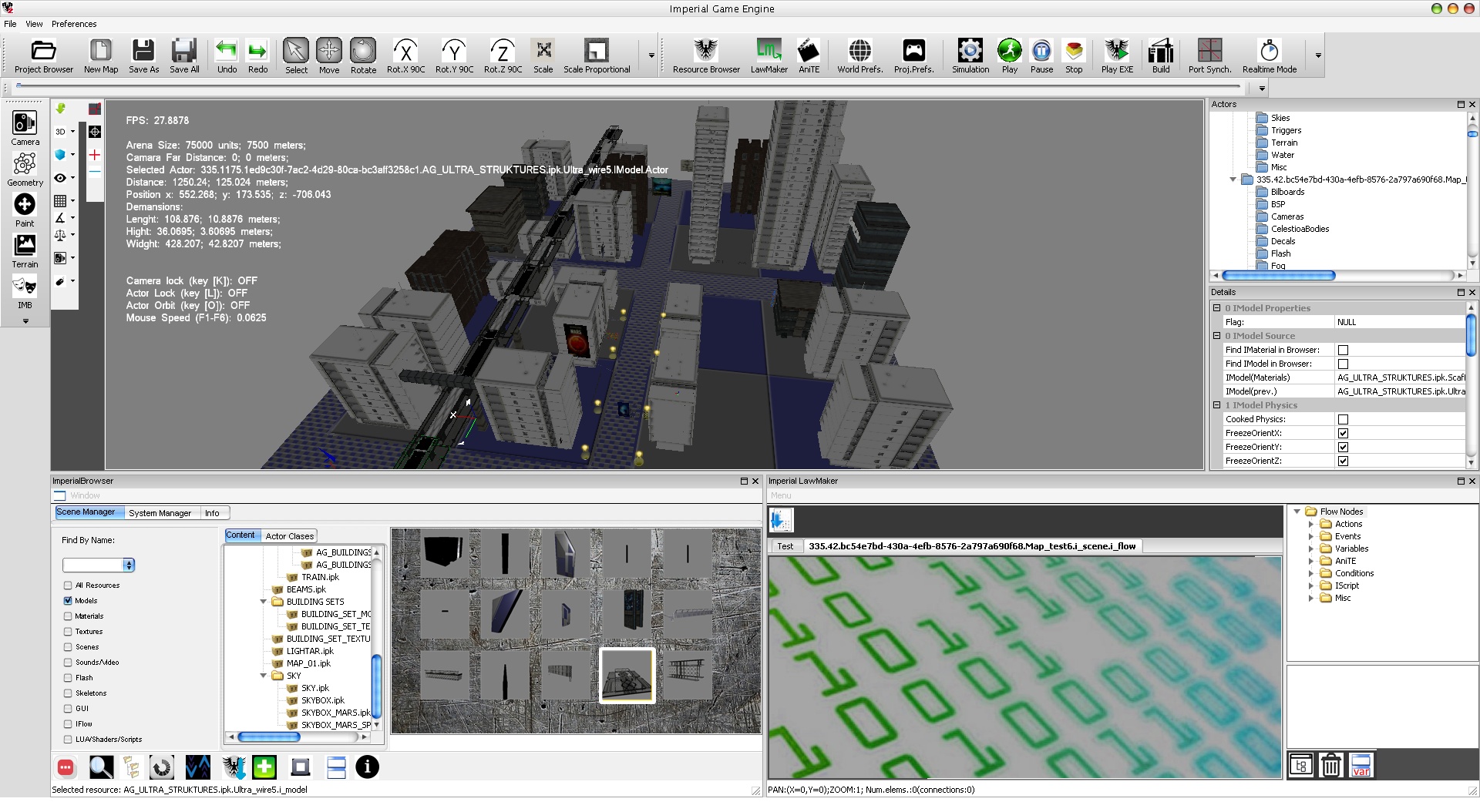
Task: Switch to the System Manager tab
Action: 160,513
